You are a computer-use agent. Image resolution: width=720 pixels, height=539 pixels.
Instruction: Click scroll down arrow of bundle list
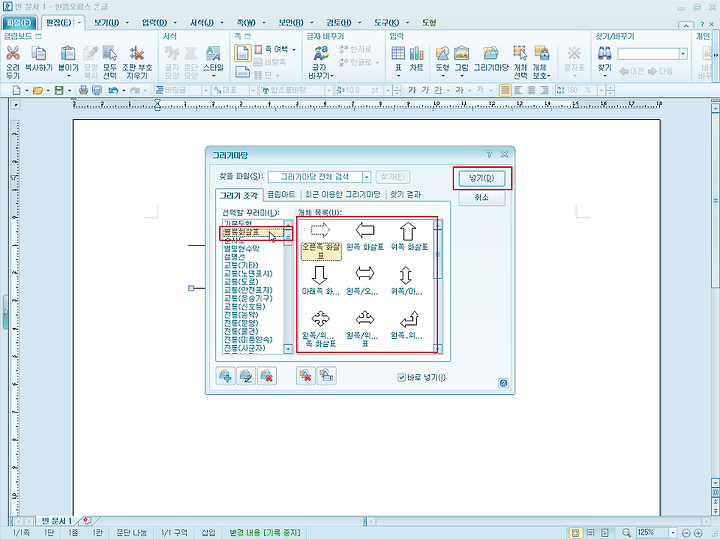[288, 349]
